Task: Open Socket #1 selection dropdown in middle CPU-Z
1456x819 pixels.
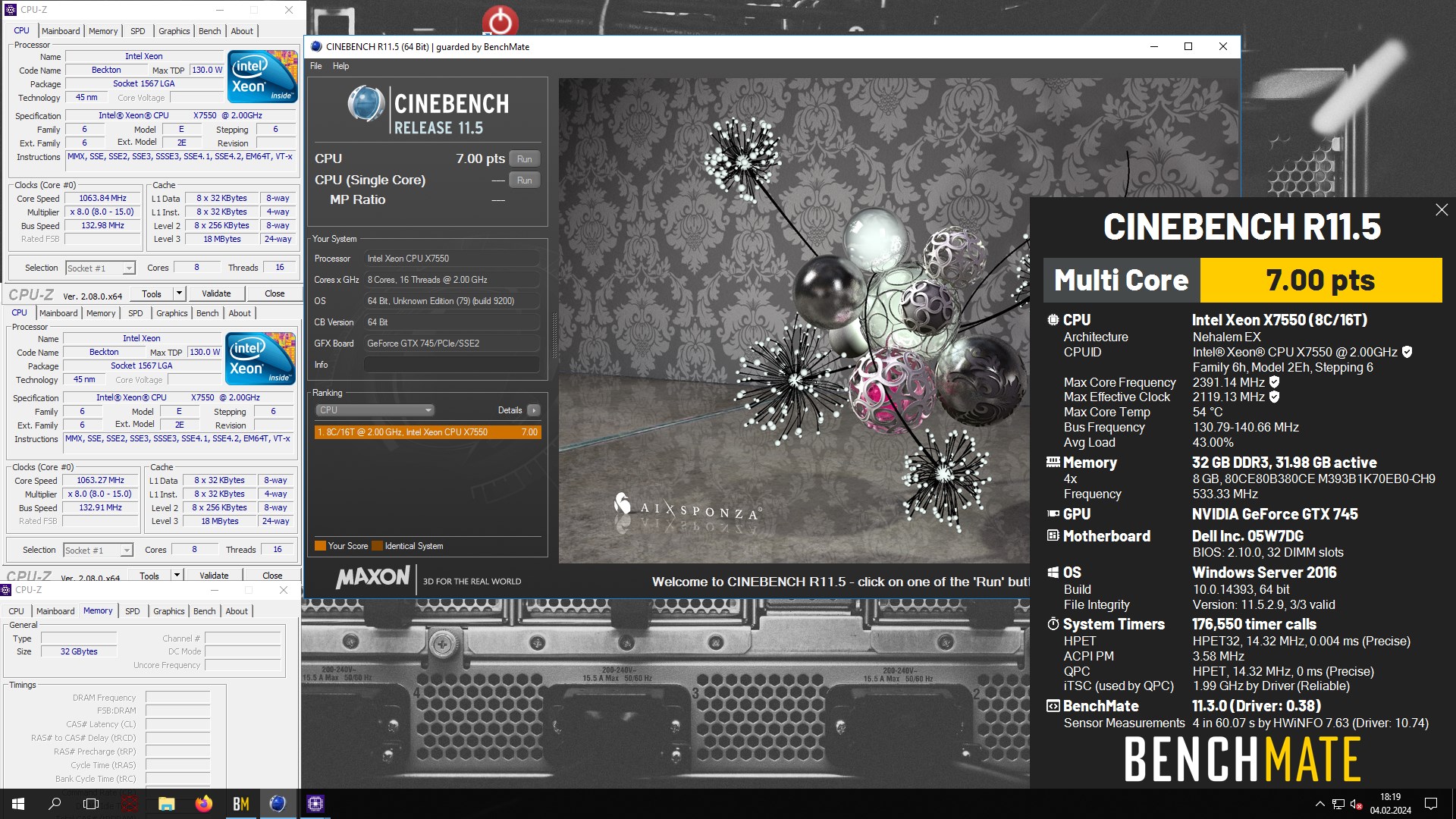Action: click(x=98, y=551)
